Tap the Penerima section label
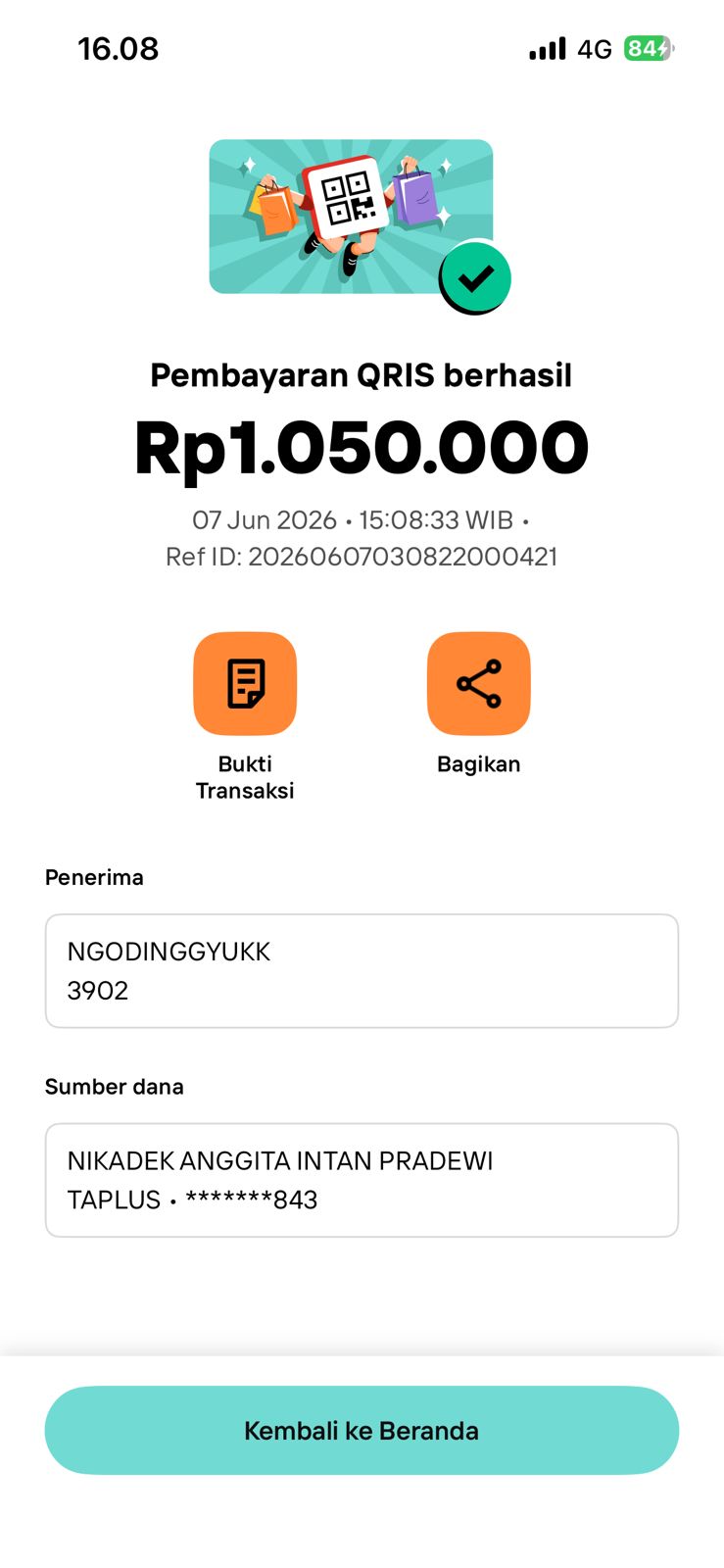The height and width of the screenshot is (1568, 724). point(94,877)
